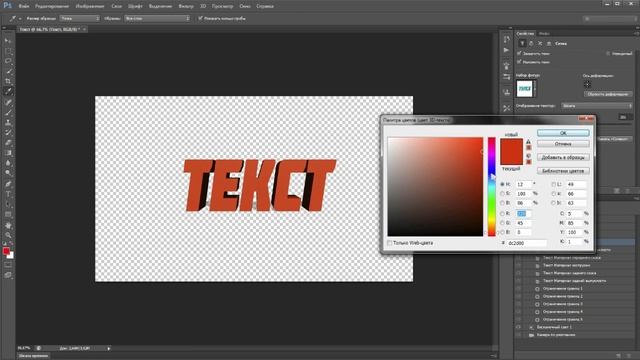The image size is (640, 360).
Task: Click the deformation axis selector icon
Action: click(587, 84)
